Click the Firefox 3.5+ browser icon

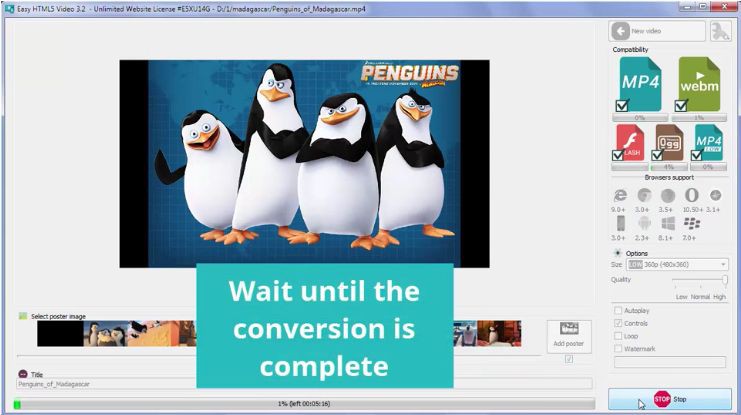668,195
